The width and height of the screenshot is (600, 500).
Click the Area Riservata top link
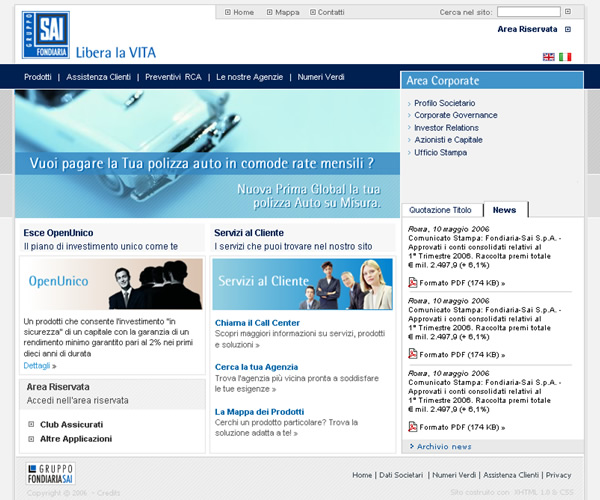coord(527,29)
